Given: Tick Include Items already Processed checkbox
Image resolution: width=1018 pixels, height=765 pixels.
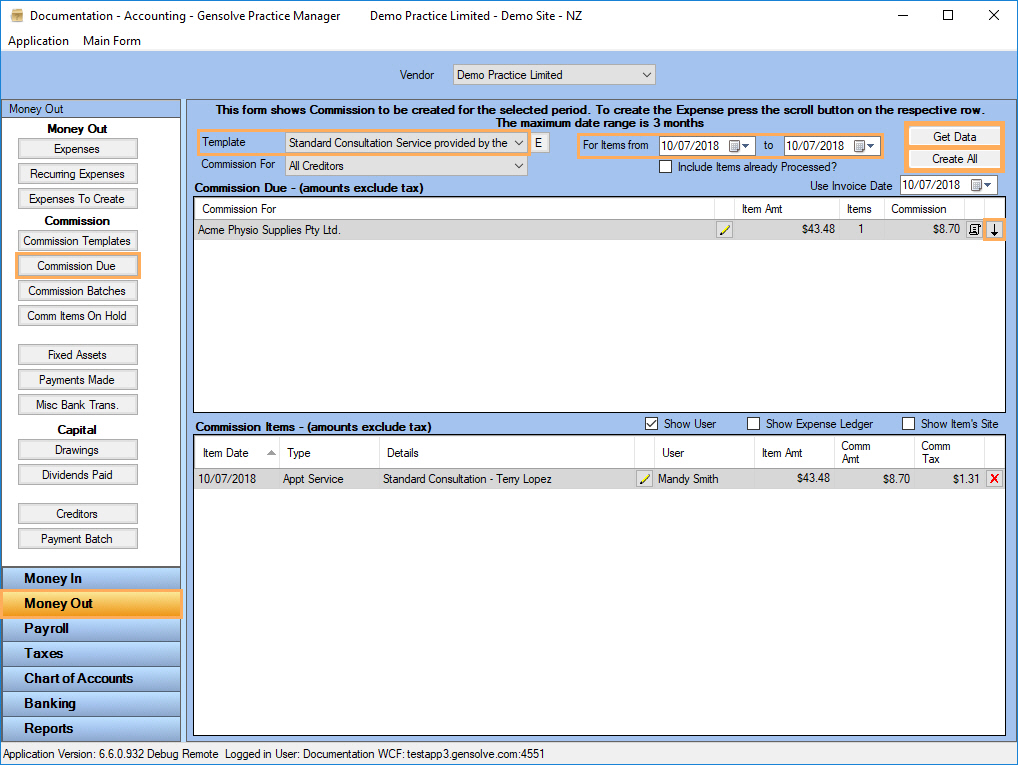Looking at the screenshot, I should pos(665,167).
